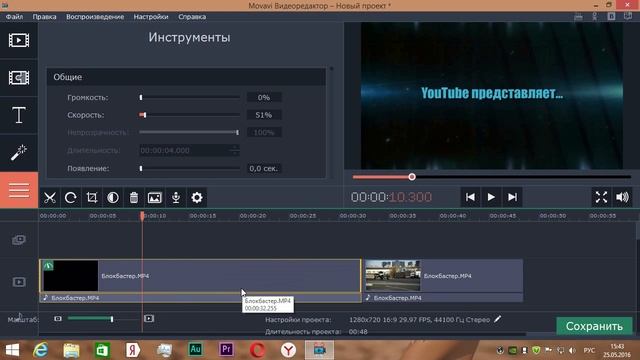
Task: Adjust the Масштаб timeline zoom slider
Action: click(x=104, y=318)
